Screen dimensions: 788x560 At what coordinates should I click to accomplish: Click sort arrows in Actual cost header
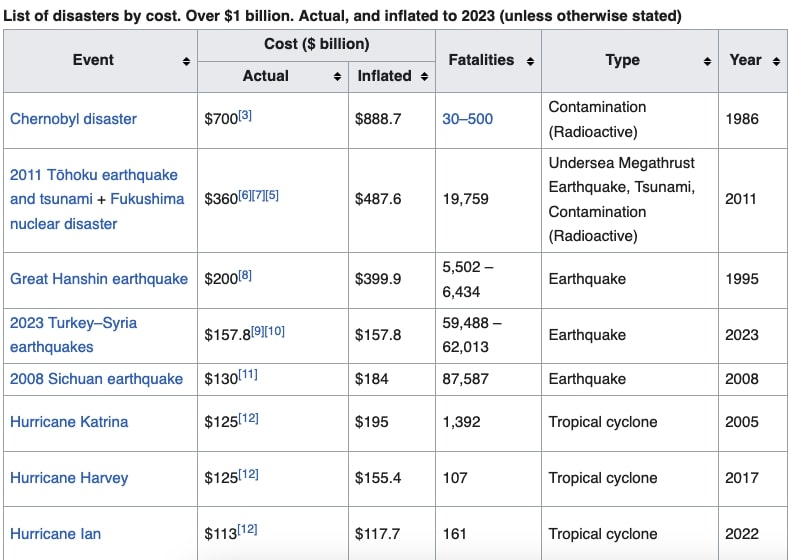(337, 77)
